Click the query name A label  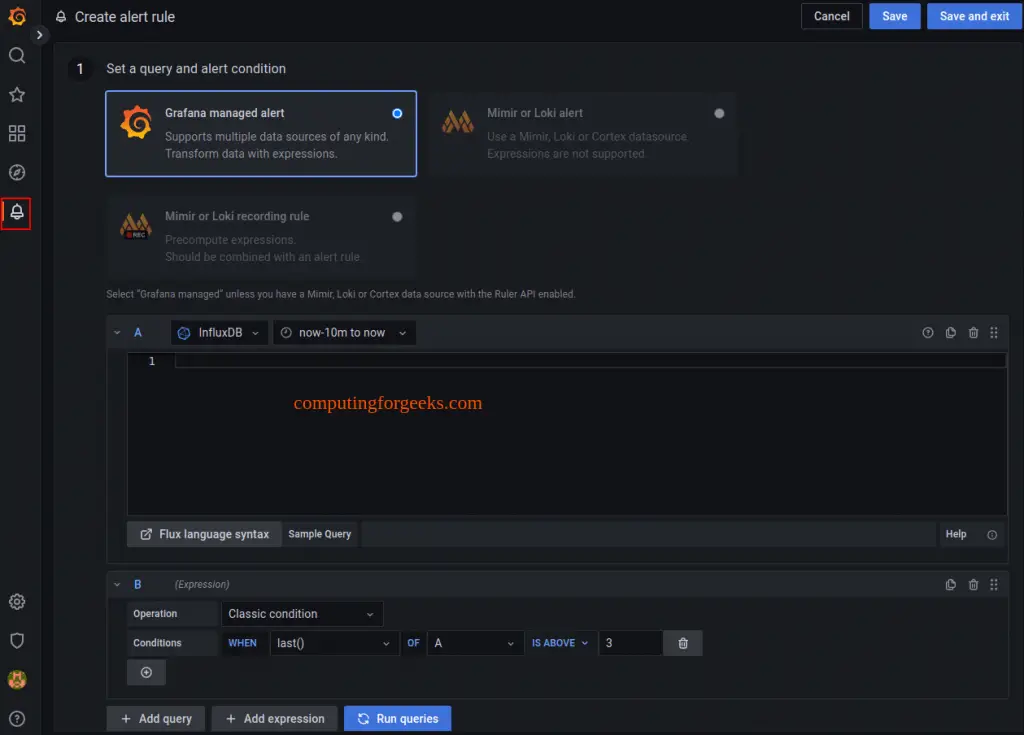138,333
